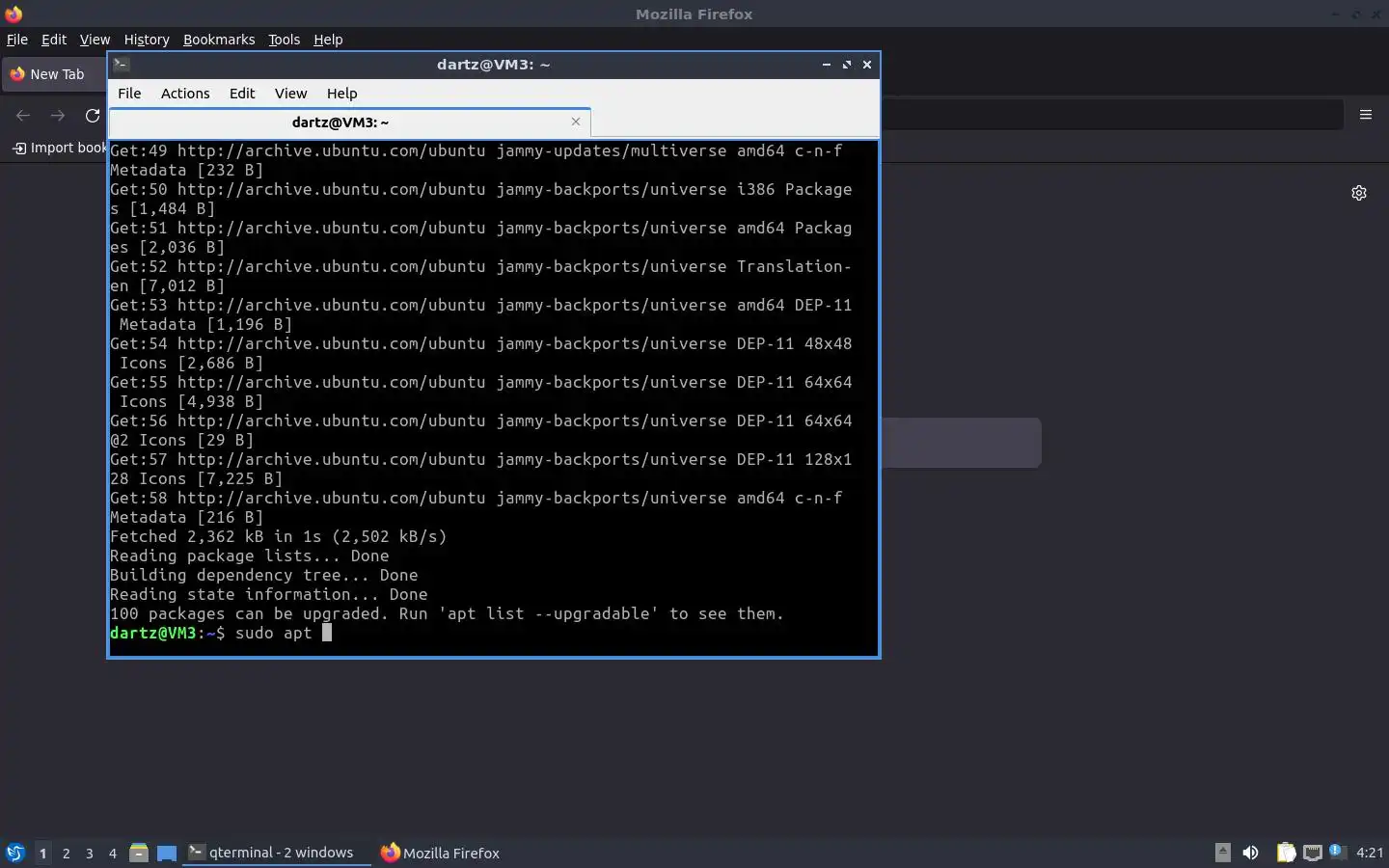
Task: Reload the Firefox page
Action: [93, 116]
